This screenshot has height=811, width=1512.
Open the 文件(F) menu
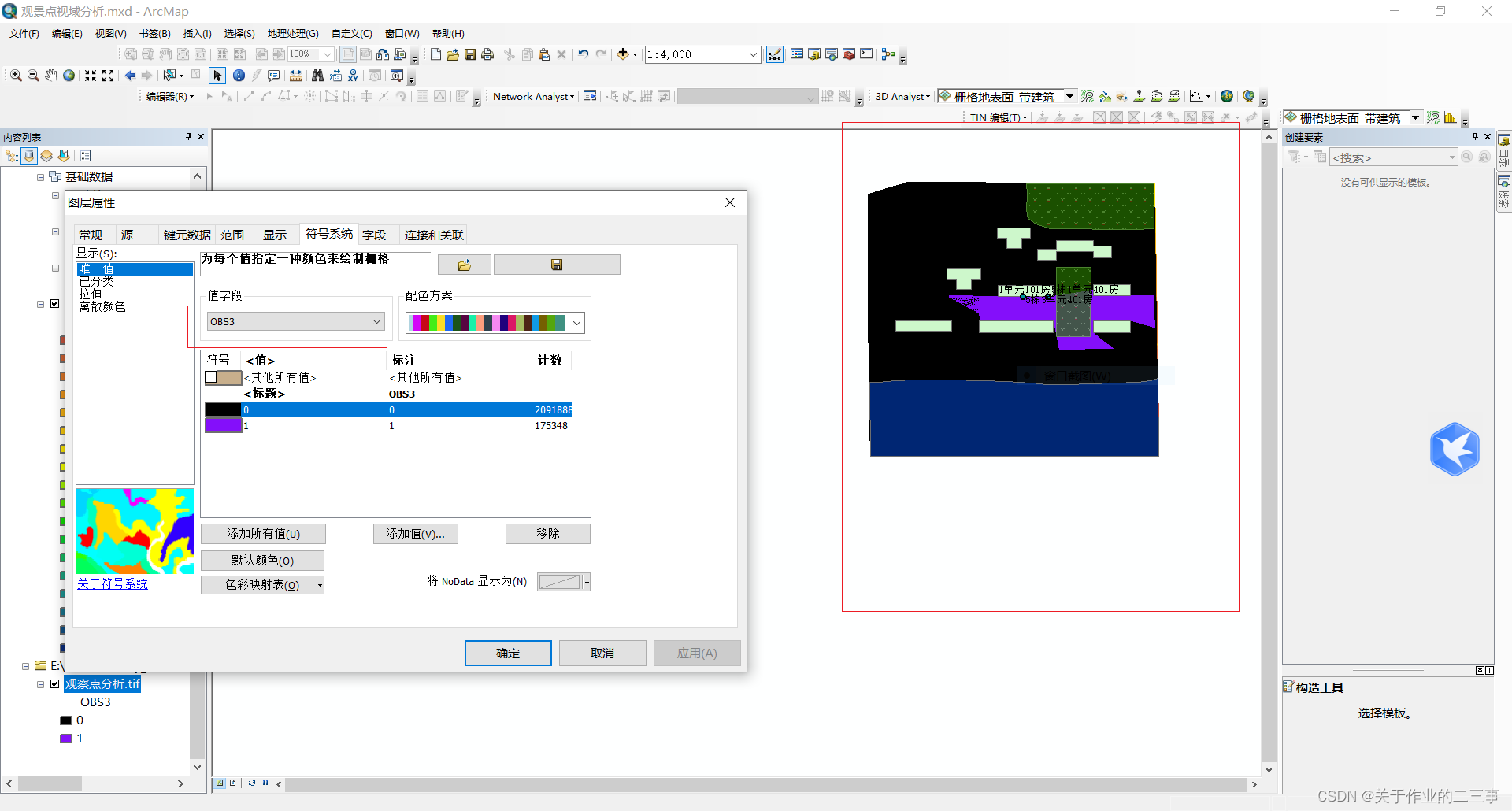(x=24, y=34)
